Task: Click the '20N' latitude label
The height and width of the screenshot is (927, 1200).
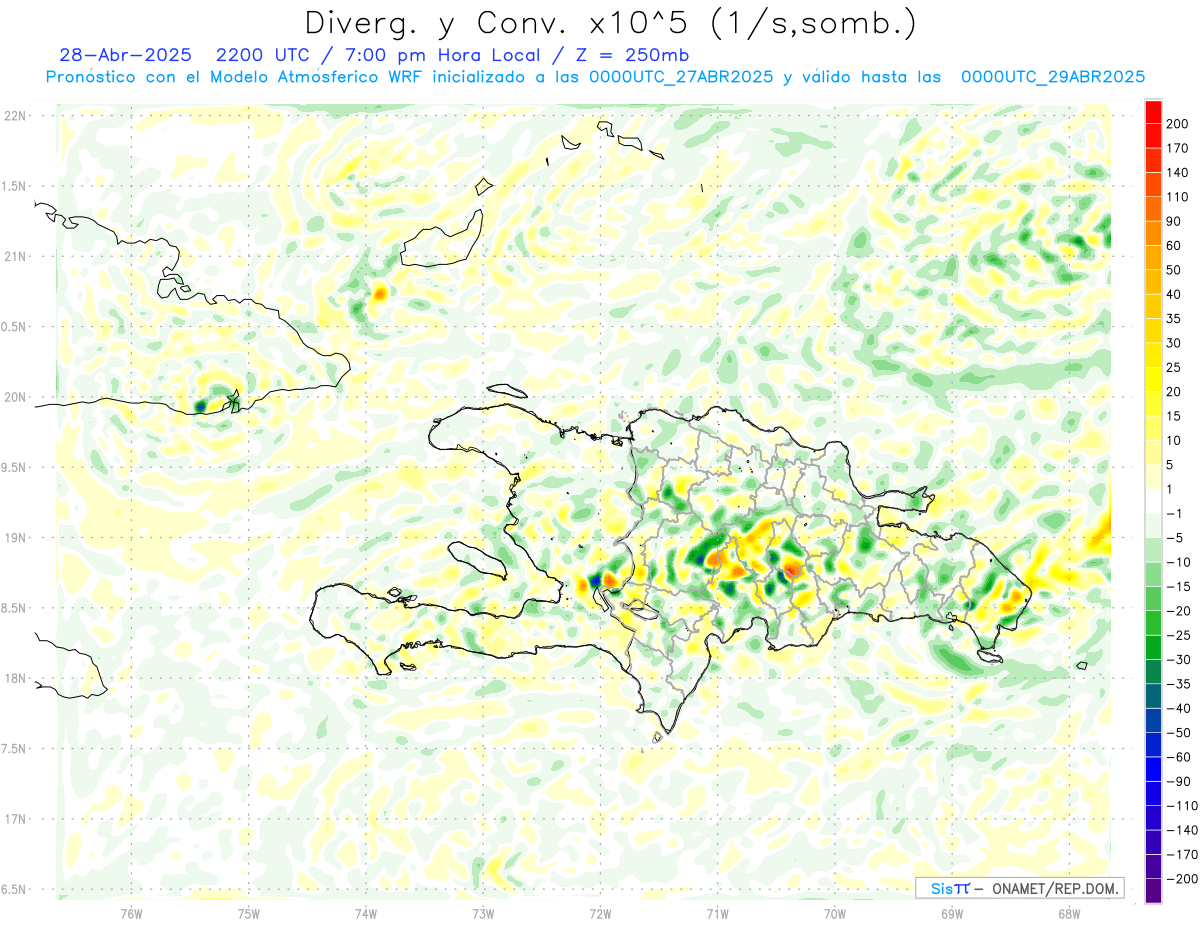Action: click(x=14, y=397)
